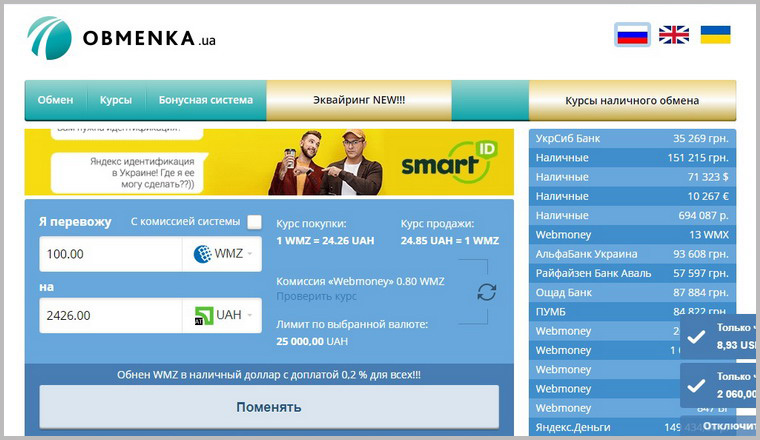Switch language to Russian flag
The width and height of the screenshot is (760, 440).
tap(633, 35)
